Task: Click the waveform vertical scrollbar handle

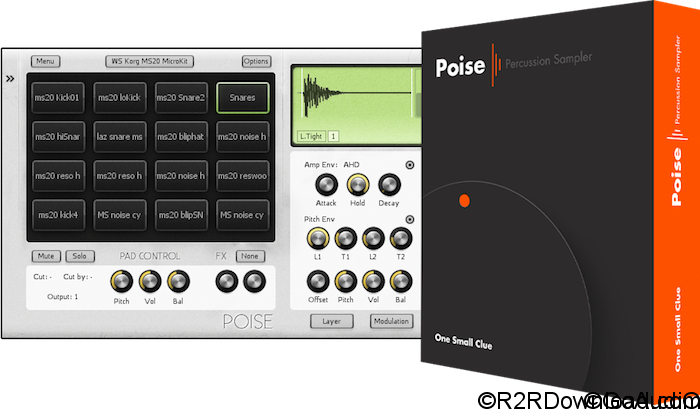Action: [x=419, y=104]
